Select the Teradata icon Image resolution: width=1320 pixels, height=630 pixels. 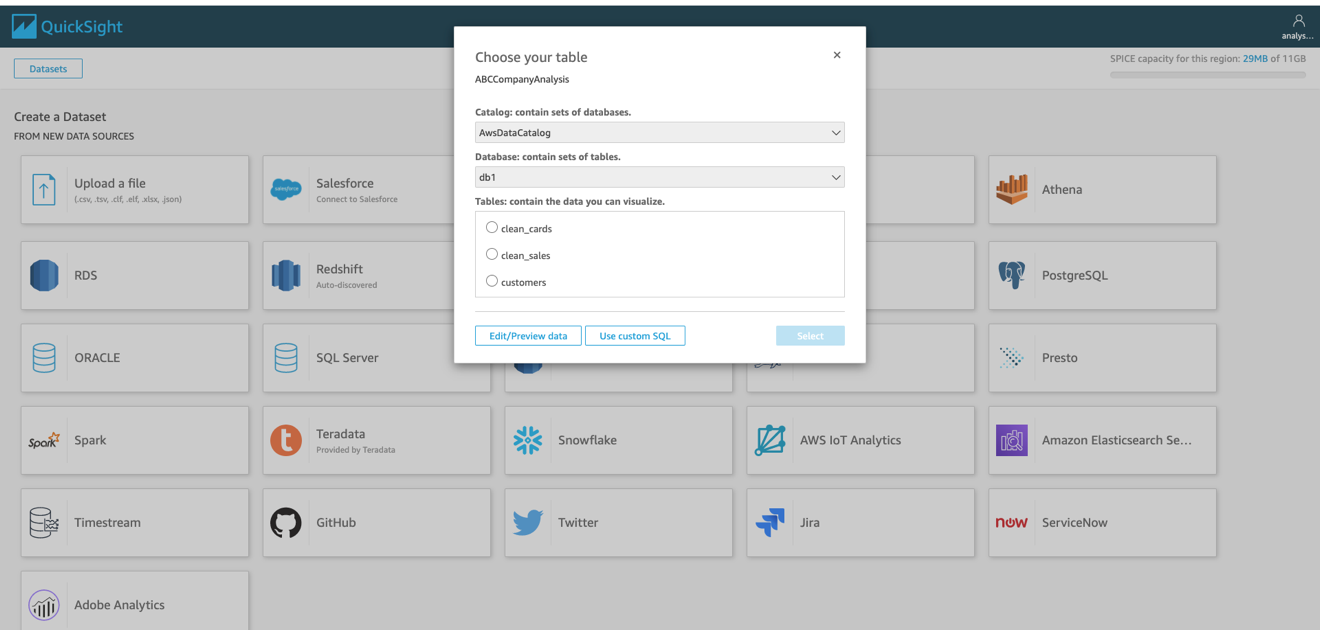[x=286, y=440]
